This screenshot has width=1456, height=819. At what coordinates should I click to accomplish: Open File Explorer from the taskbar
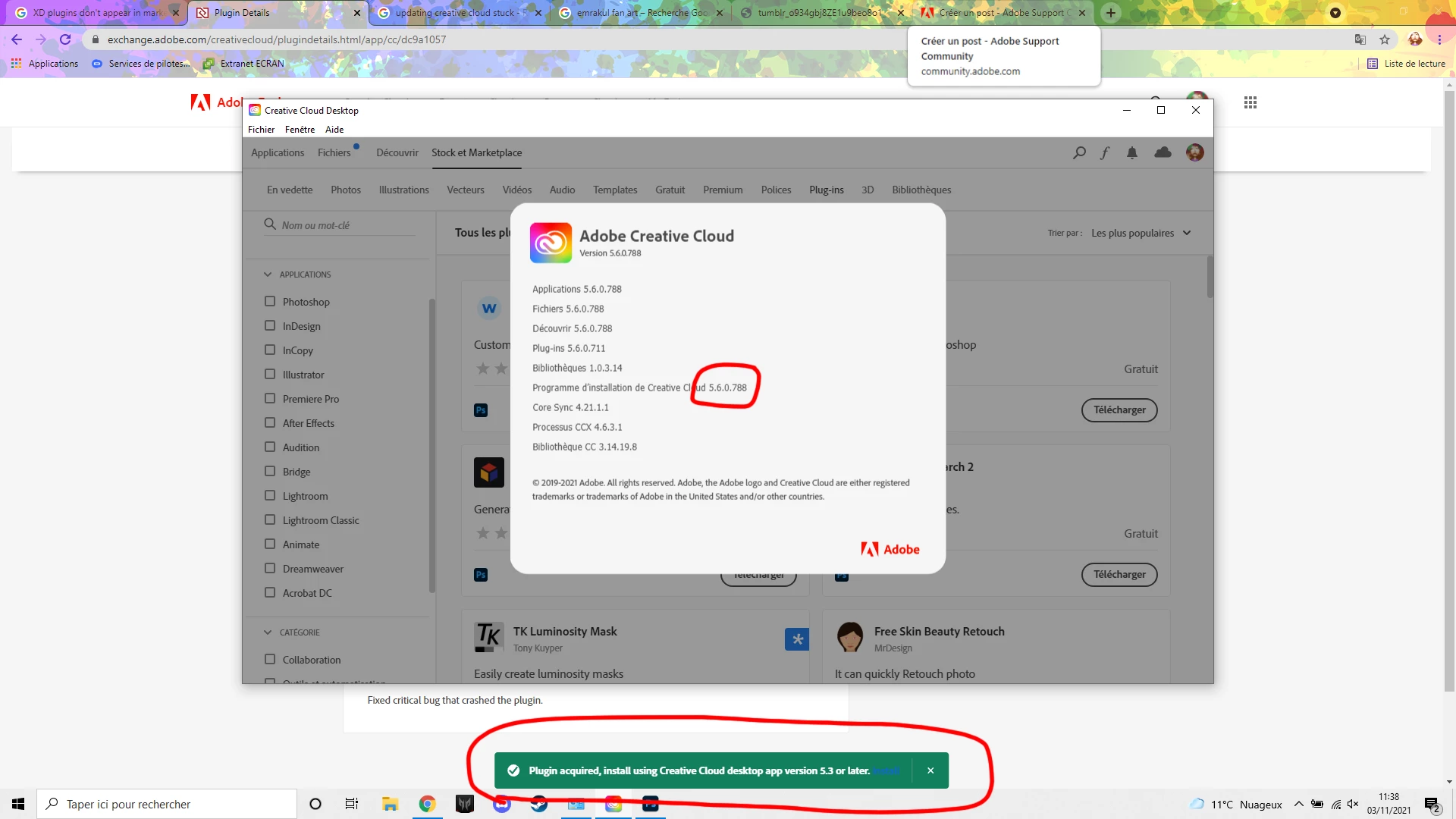pyautogui.click(x=390, y=804)
